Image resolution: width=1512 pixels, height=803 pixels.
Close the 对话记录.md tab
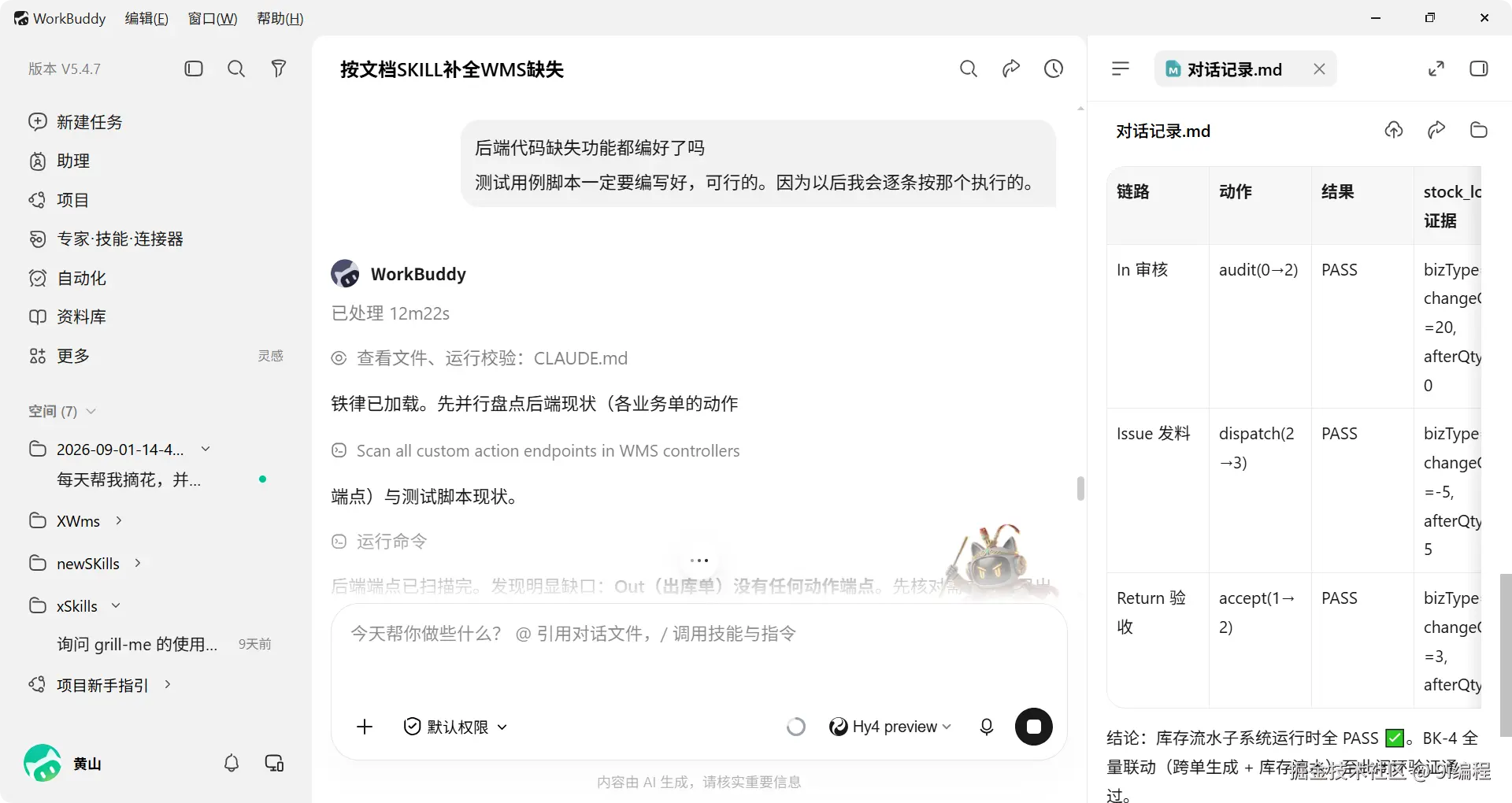[1319, 69]
